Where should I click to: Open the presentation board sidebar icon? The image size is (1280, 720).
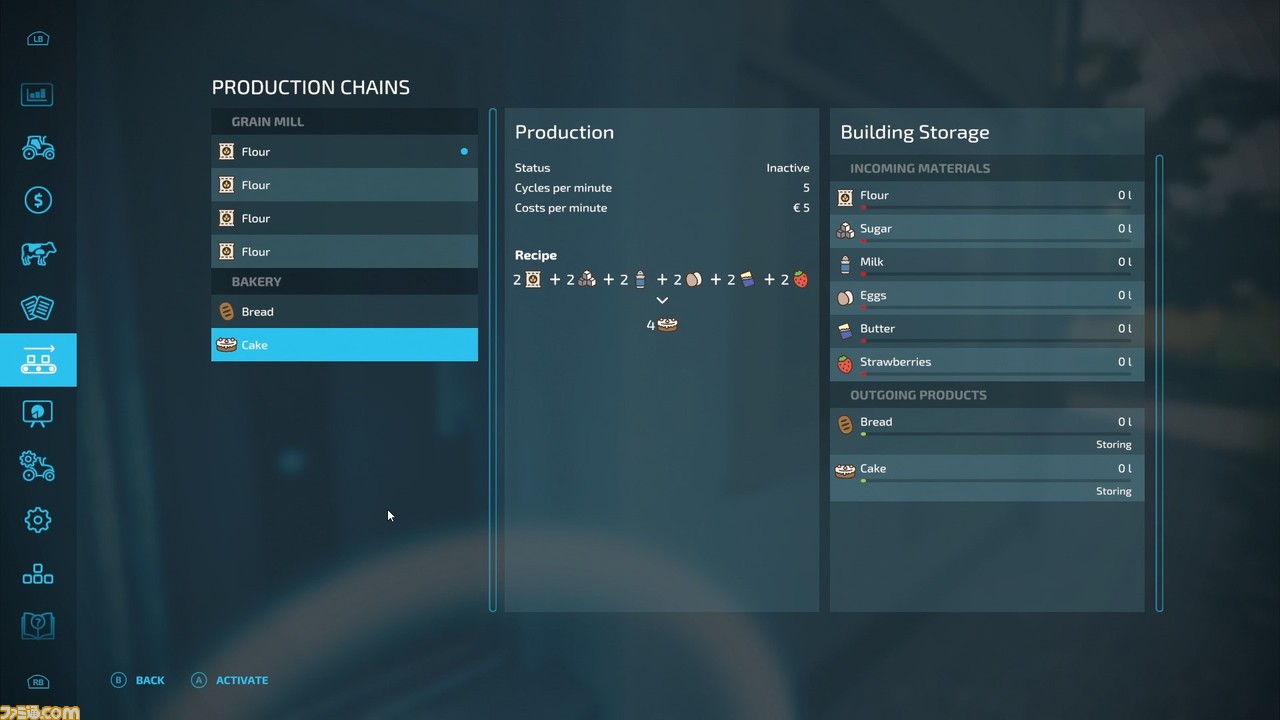pyautogui.click(x=38, y=413)
